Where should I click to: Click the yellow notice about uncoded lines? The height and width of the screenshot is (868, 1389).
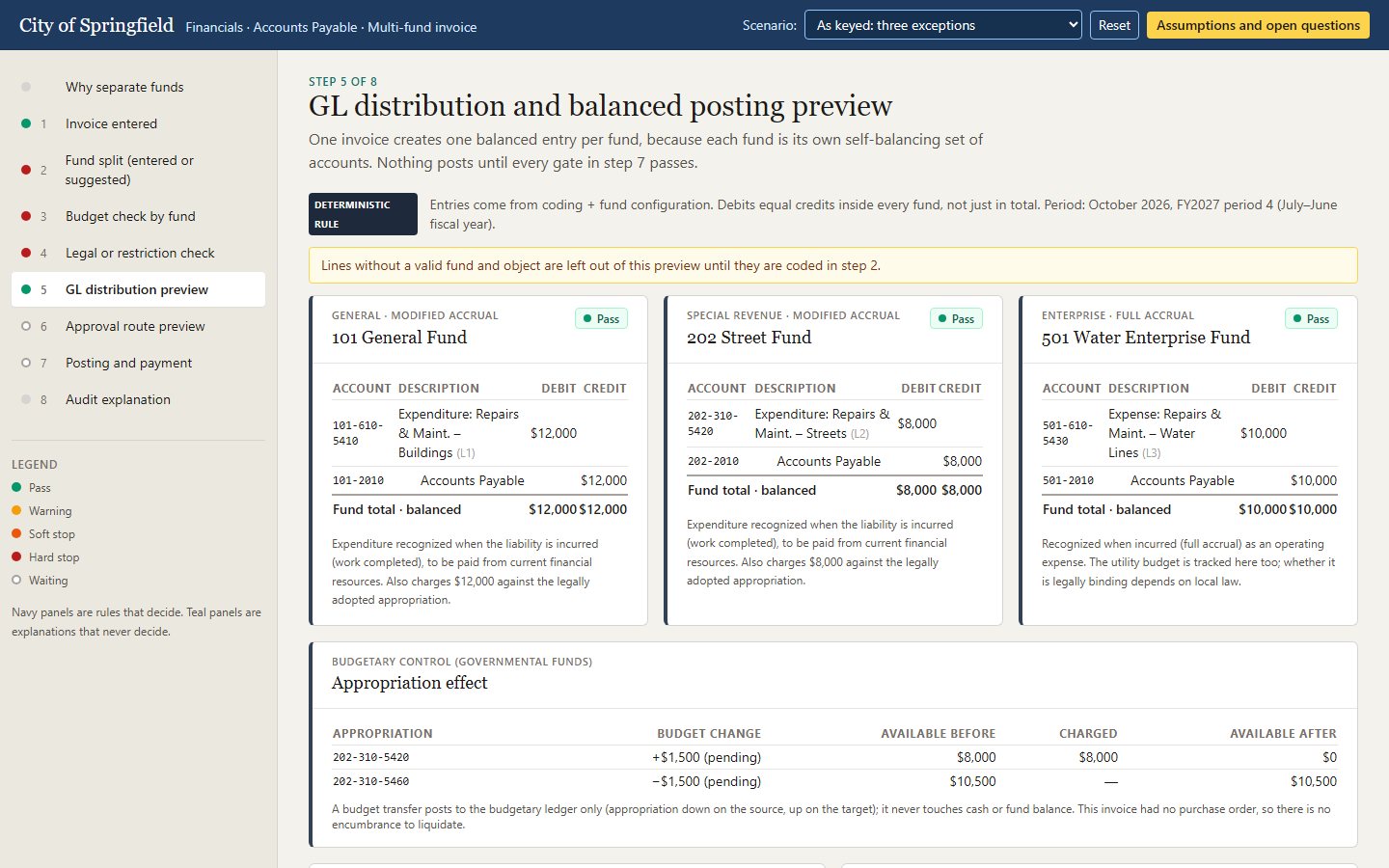click(x=832, y=265)
